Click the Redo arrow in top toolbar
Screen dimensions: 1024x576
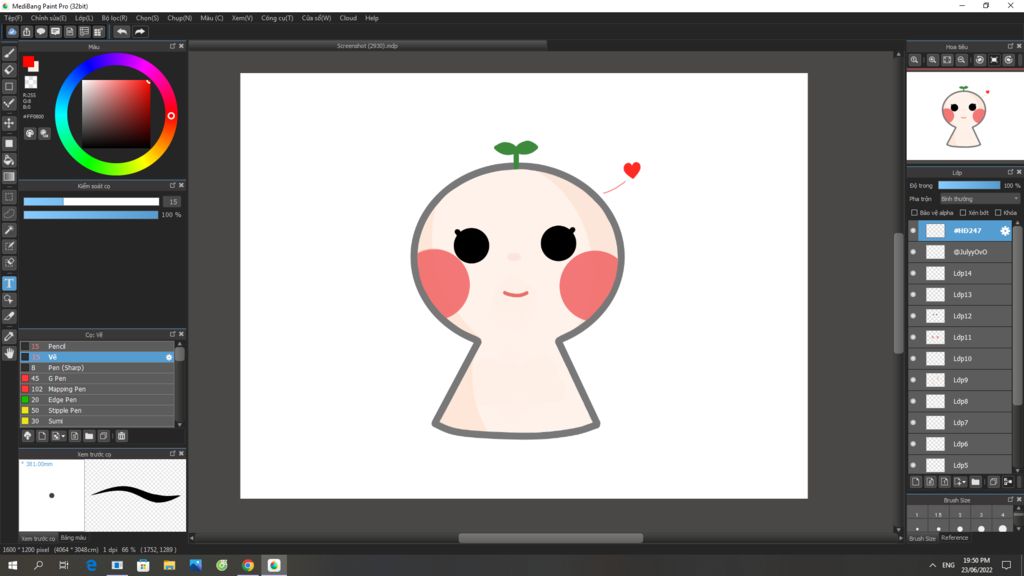(140, 31)
